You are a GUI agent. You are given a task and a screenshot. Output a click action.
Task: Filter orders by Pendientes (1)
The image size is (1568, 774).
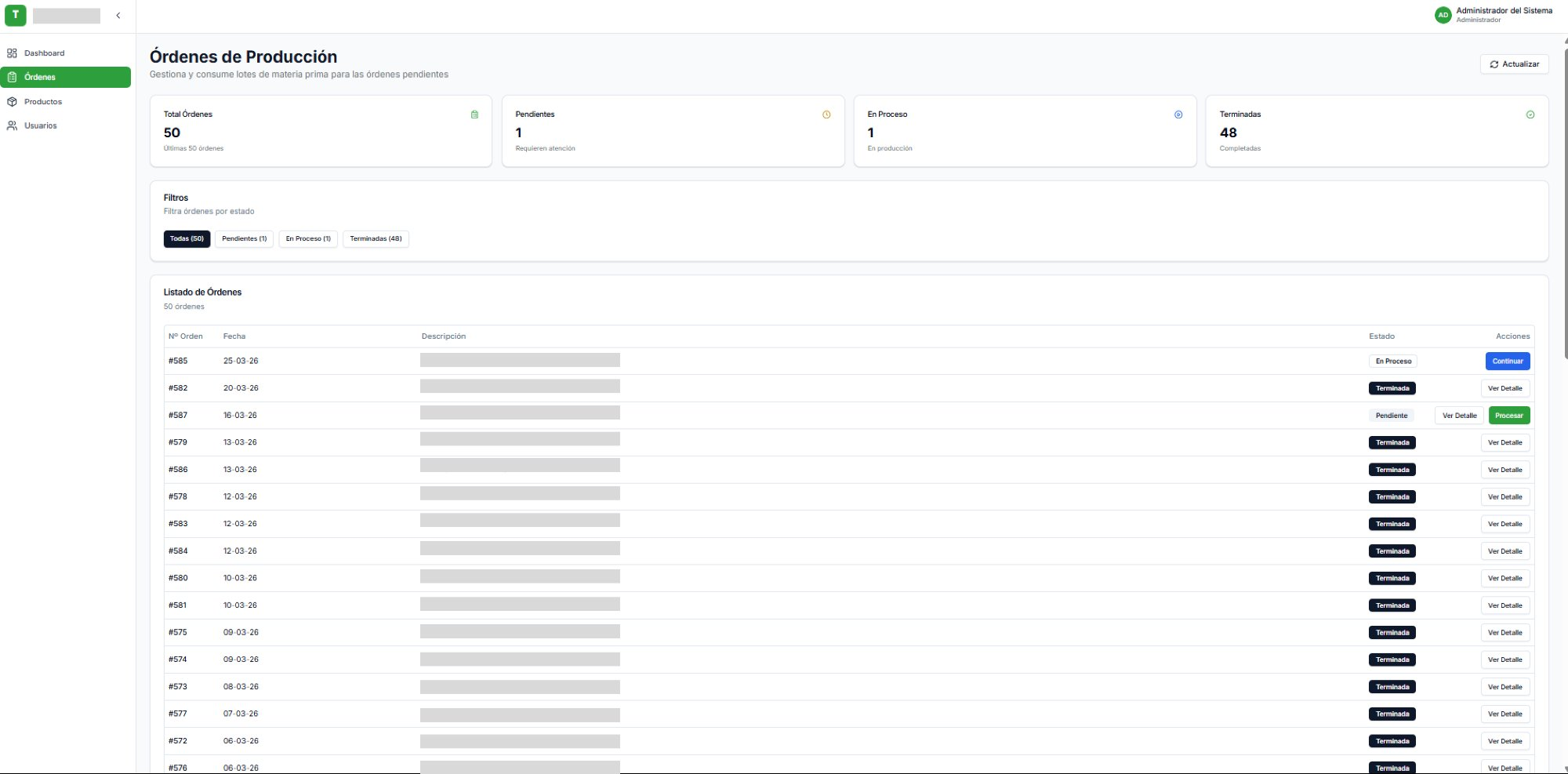244,238
